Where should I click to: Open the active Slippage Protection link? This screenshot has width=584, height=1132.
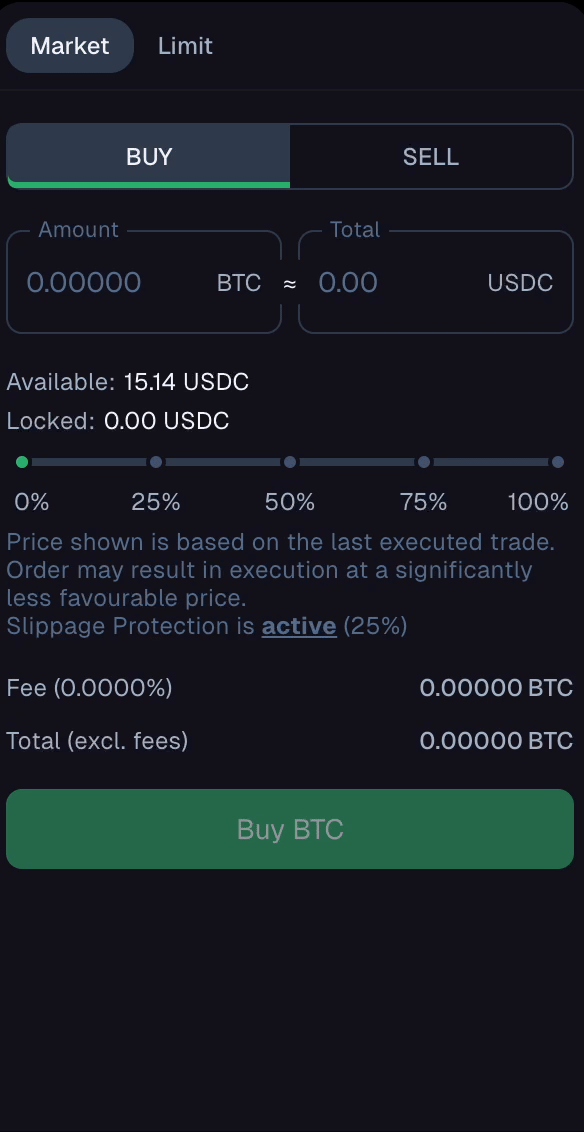pos(299,626)
